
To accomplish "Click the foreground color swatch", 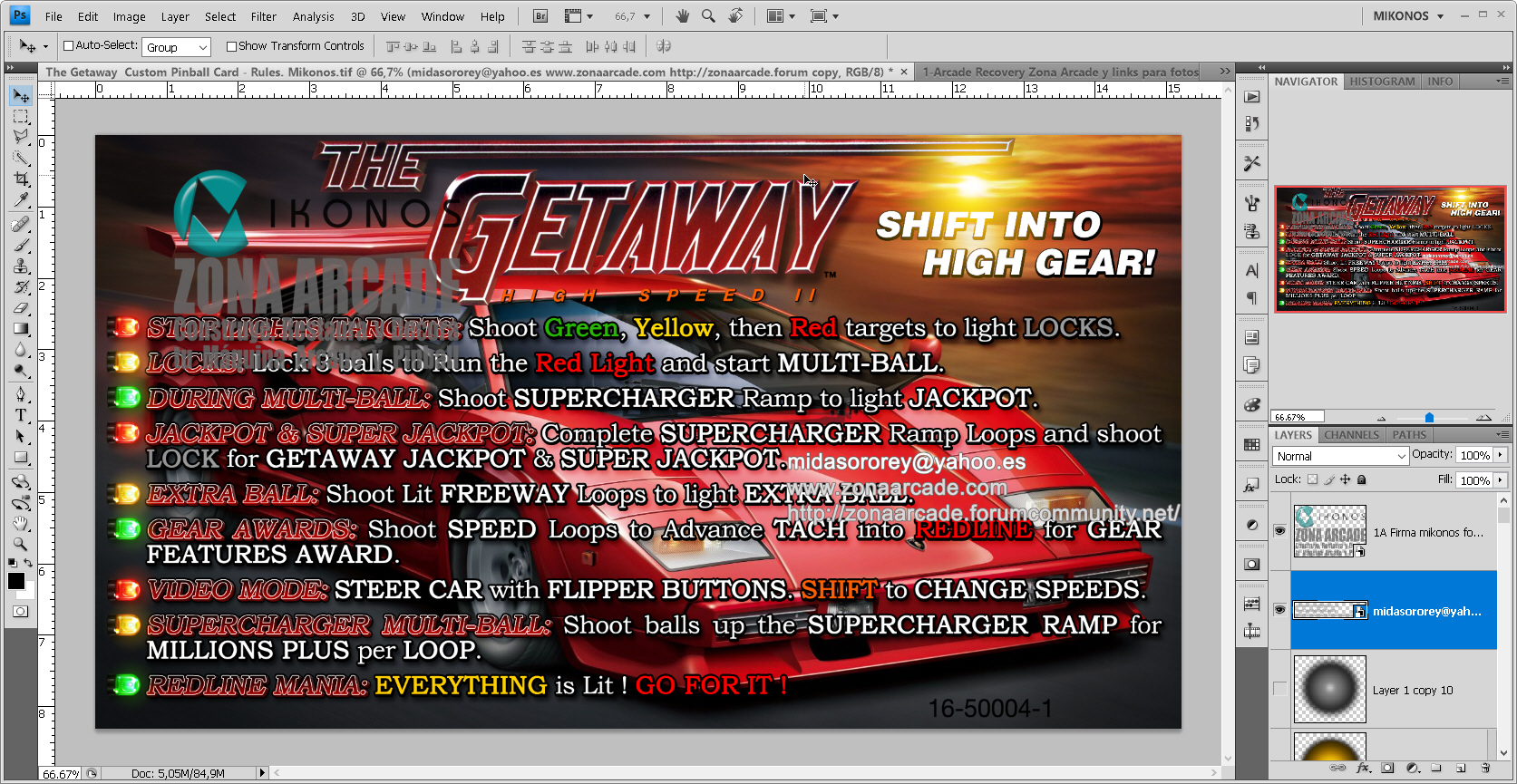I will click(x=15, y=582).
